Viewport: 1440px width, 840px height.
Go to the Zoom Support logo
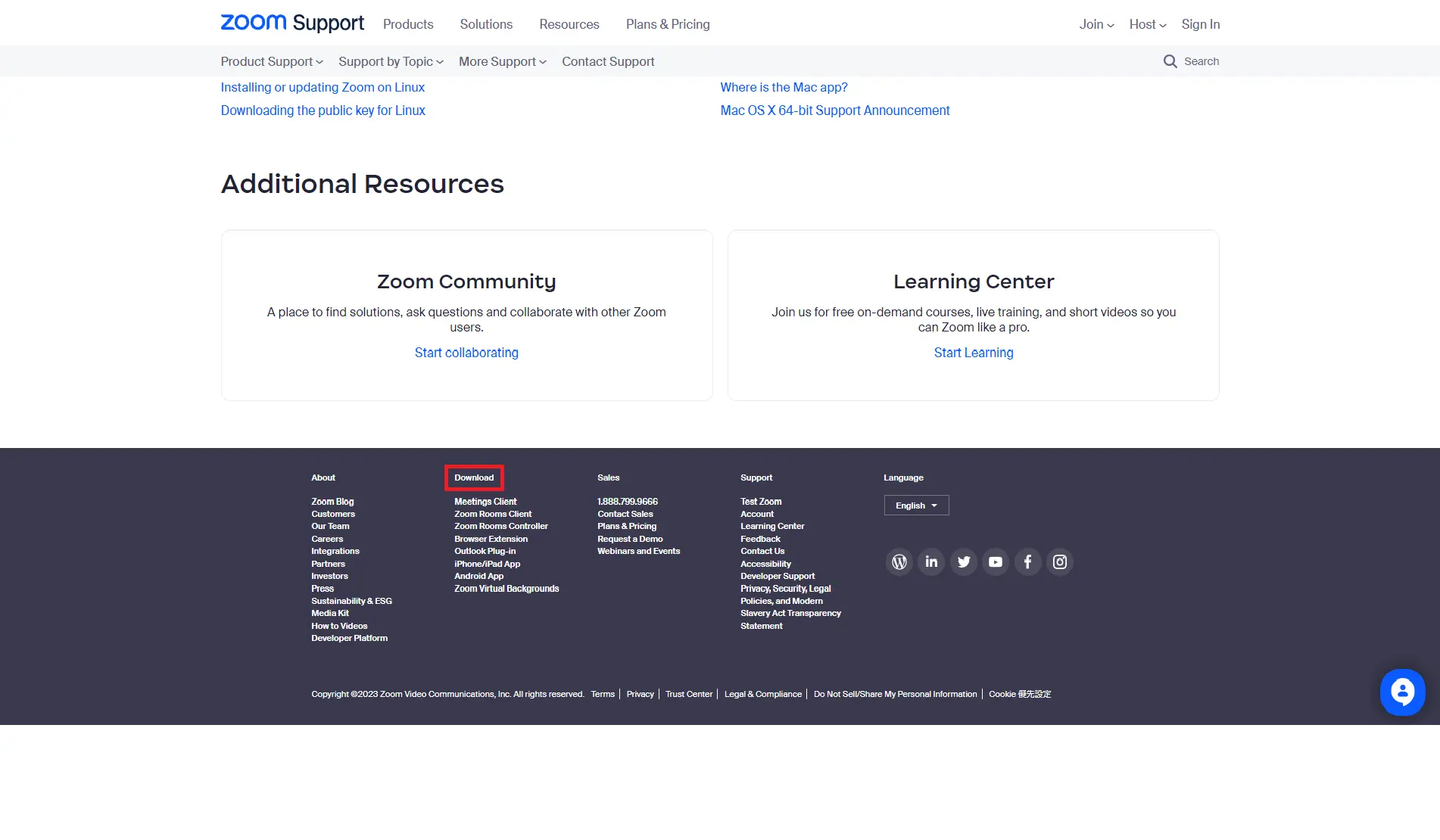pos(292,23)
